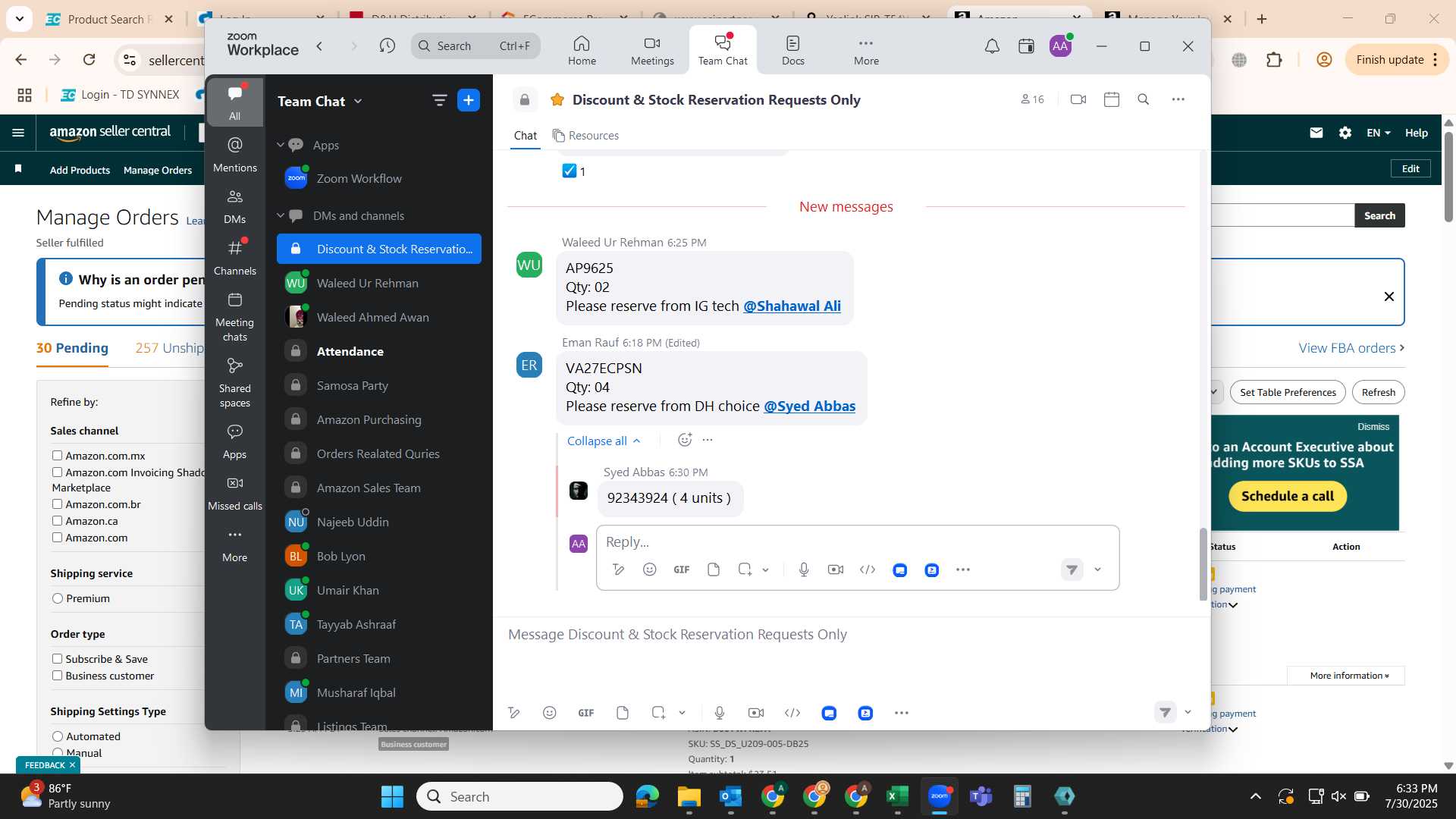Image resolution: width=1456 pixels, height=819 pixels.
Task: Select the Chat tab of the channel
Action: pos(525,135)
